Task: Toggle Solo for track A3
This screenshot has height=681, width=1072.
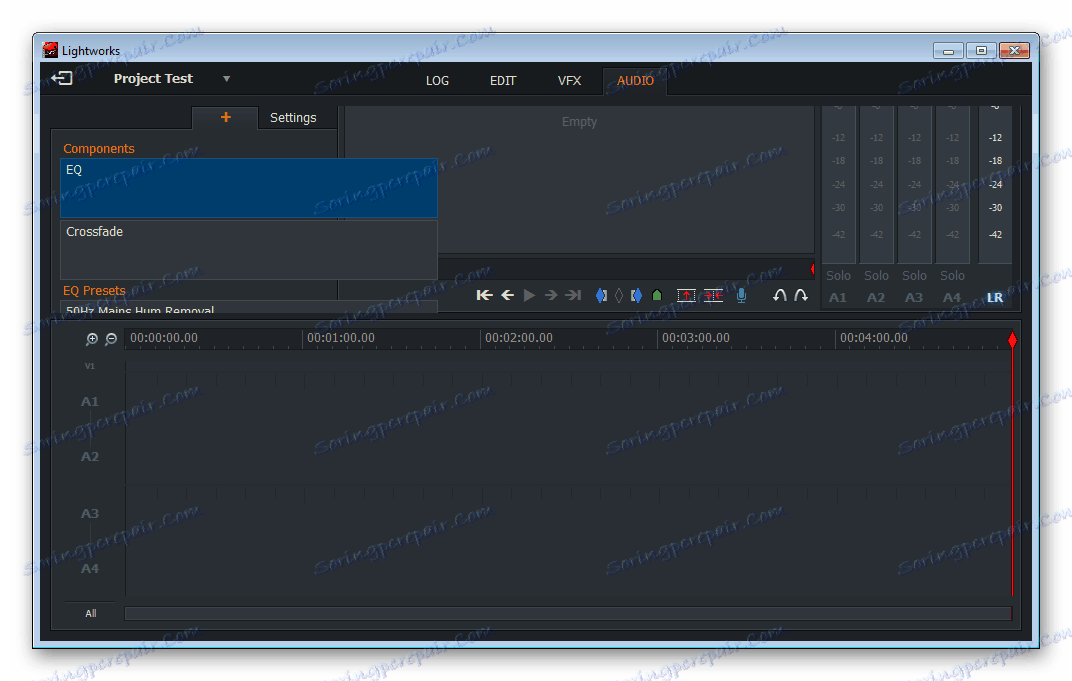Action: pyautogui.click(x=914, y=276)
